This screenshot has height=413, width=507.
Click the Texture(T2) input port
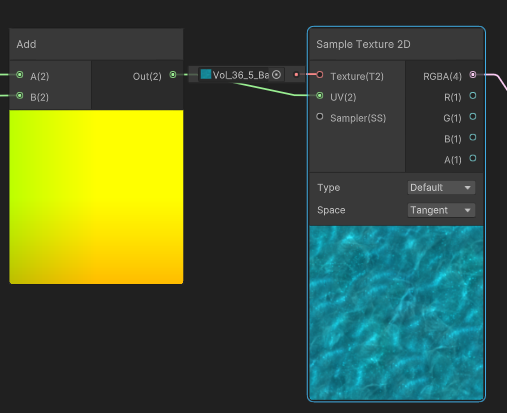[x=320, y=75]
